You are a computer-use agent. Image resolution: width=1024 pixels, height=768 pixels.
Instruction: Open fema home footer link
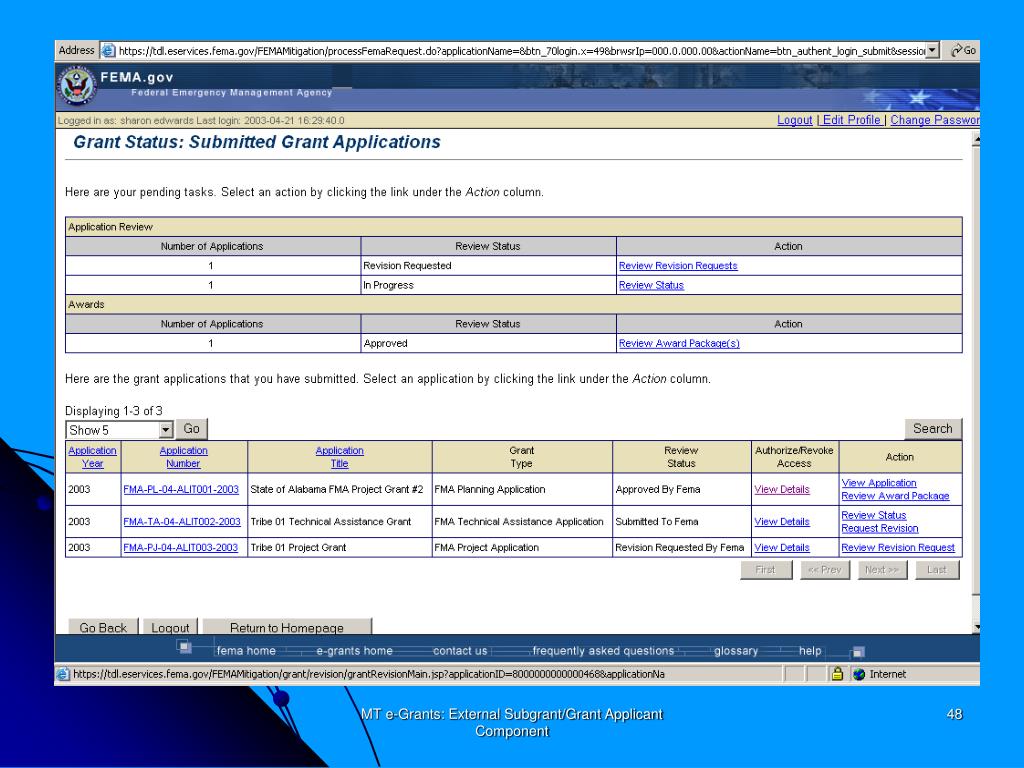click(246, 651)
